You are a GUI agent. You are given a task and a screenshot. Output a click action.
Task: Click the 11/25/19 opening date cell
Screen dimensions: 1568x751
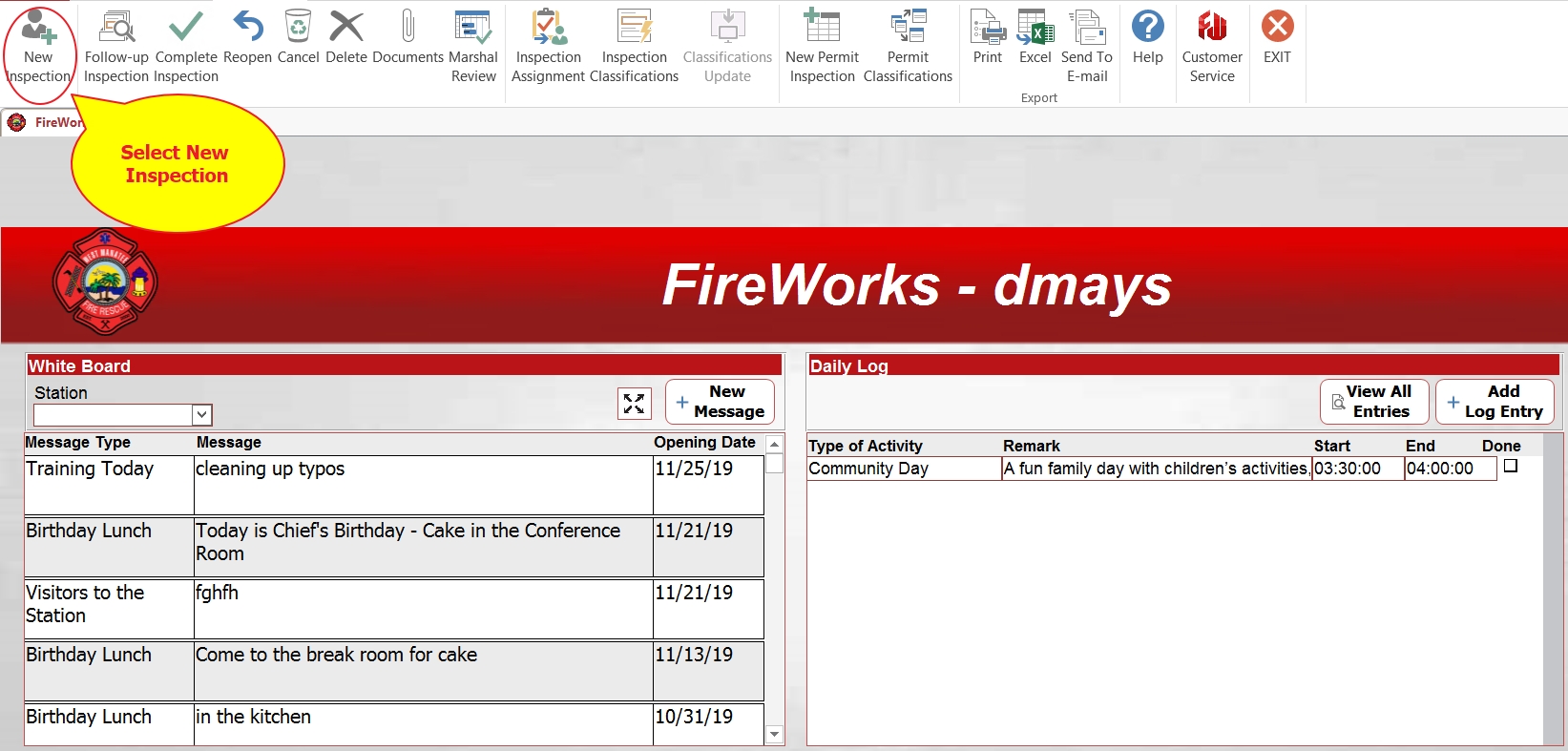pyautogui.click(x=708, y=485)
